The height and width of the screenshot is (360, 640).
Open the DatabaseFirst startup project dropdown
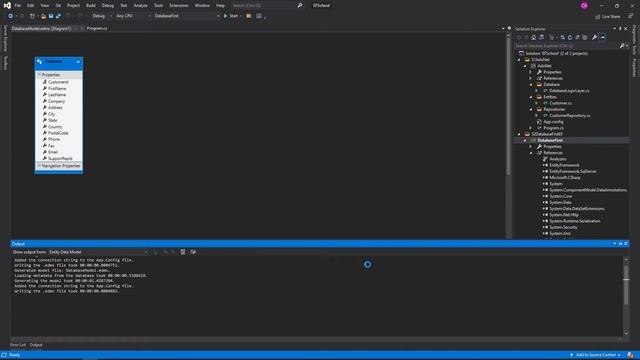click(187, 16)
